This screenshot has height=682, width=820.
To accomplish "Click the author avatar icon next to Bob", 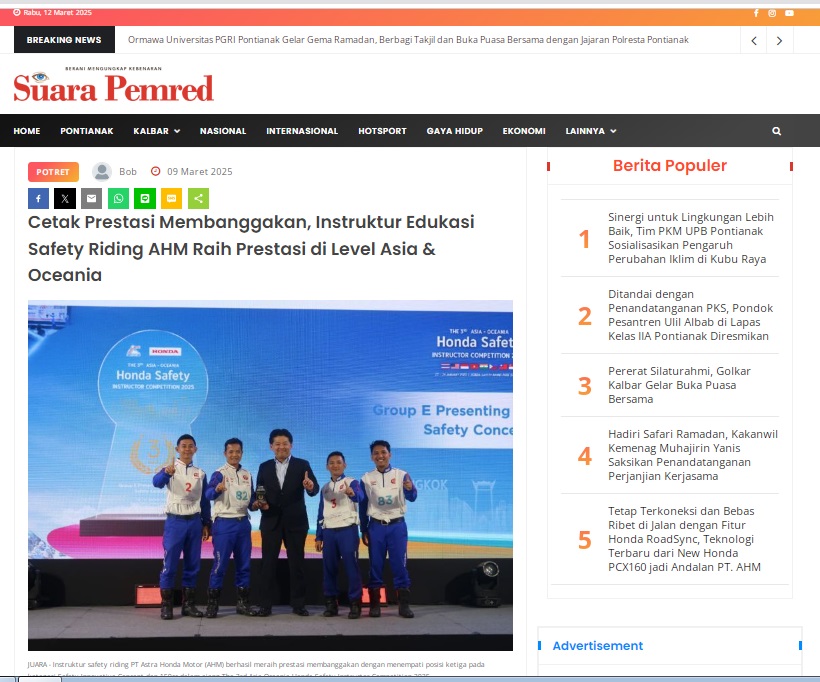I will 102,172.
